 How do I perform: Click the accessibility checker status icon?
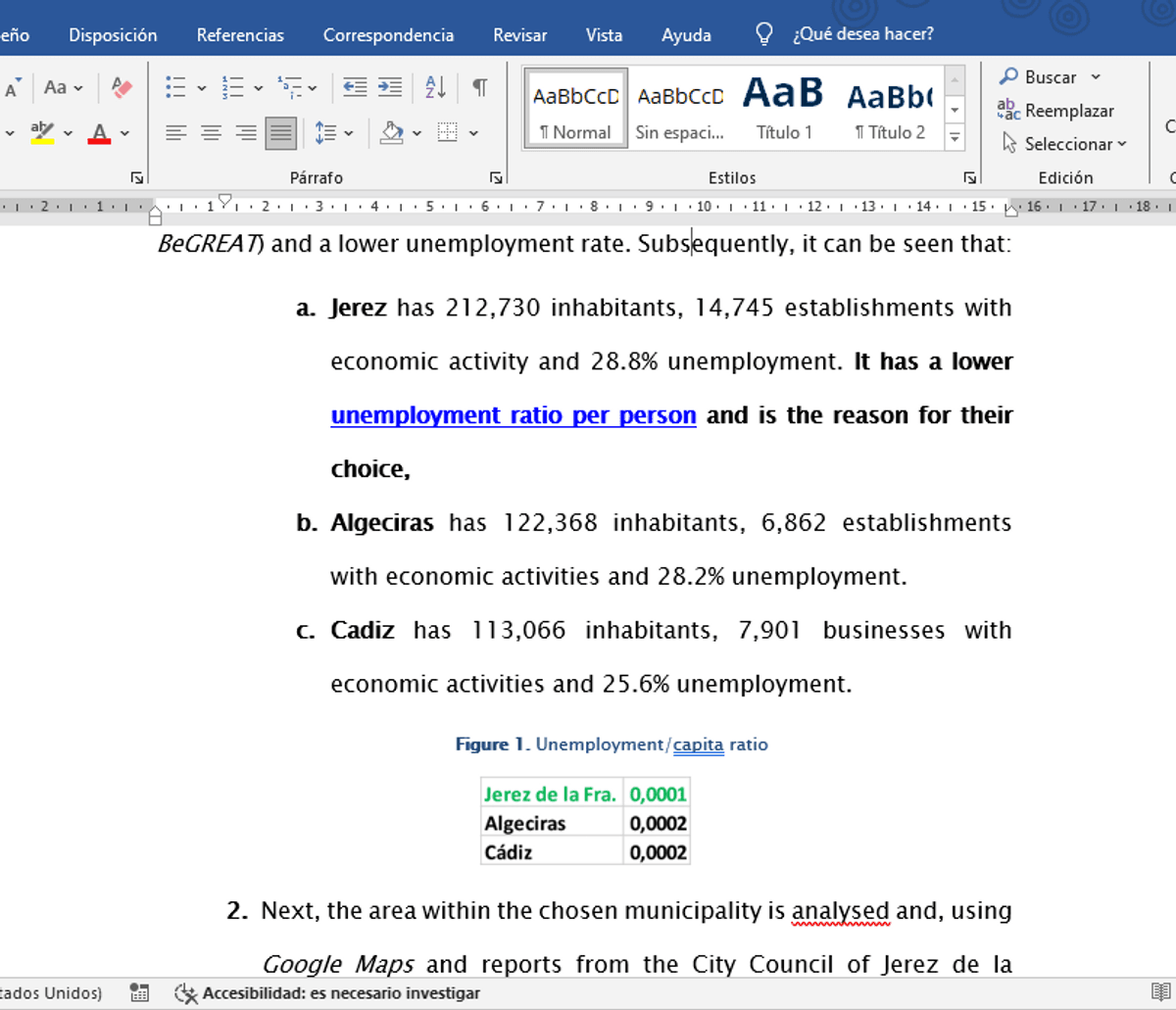click(x=185, y=993)
